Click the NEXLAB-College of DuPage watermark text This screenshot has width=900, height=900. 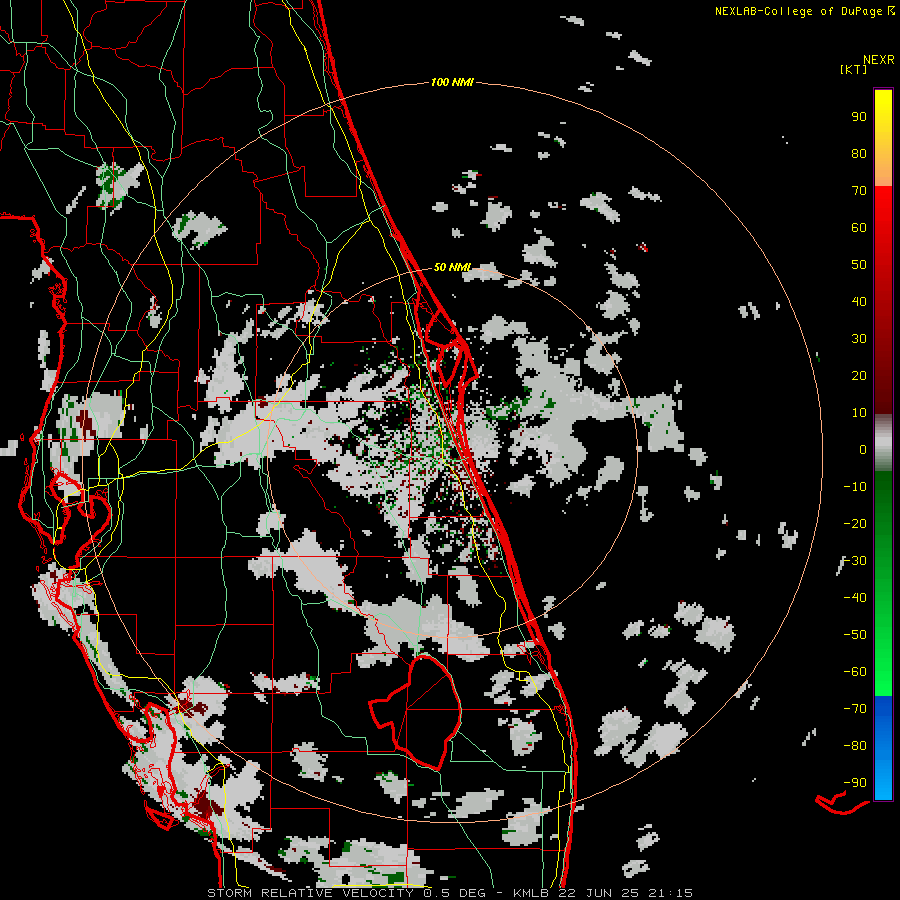coord(804,11)
